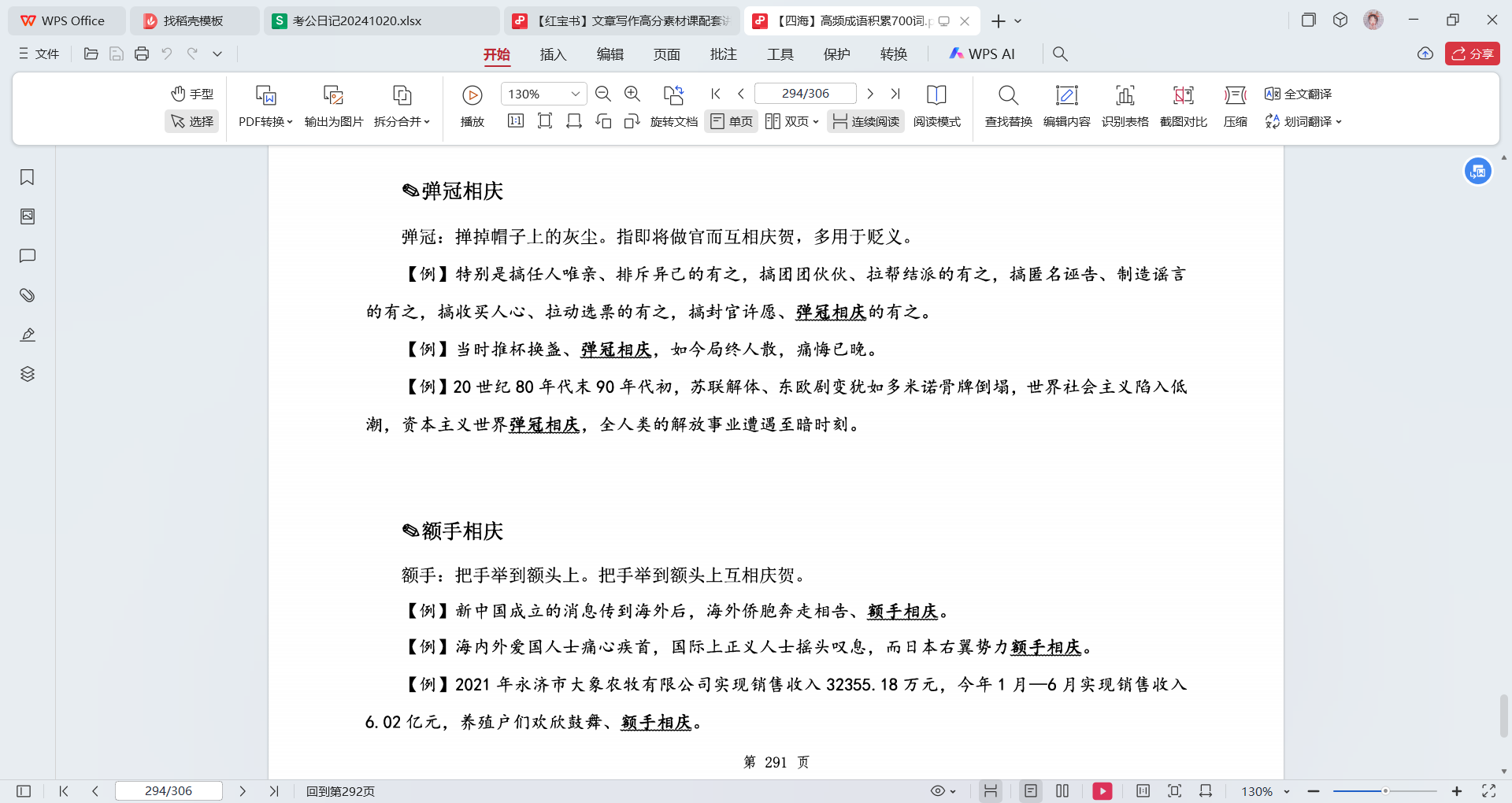Click the 压缩 compress icon
1512x803 pixels.
tap(1235, 95)
